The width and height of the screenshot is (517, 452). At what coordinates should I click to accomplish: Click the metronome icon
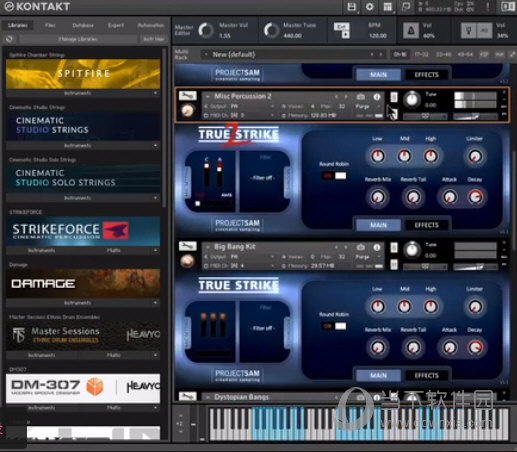411,31
